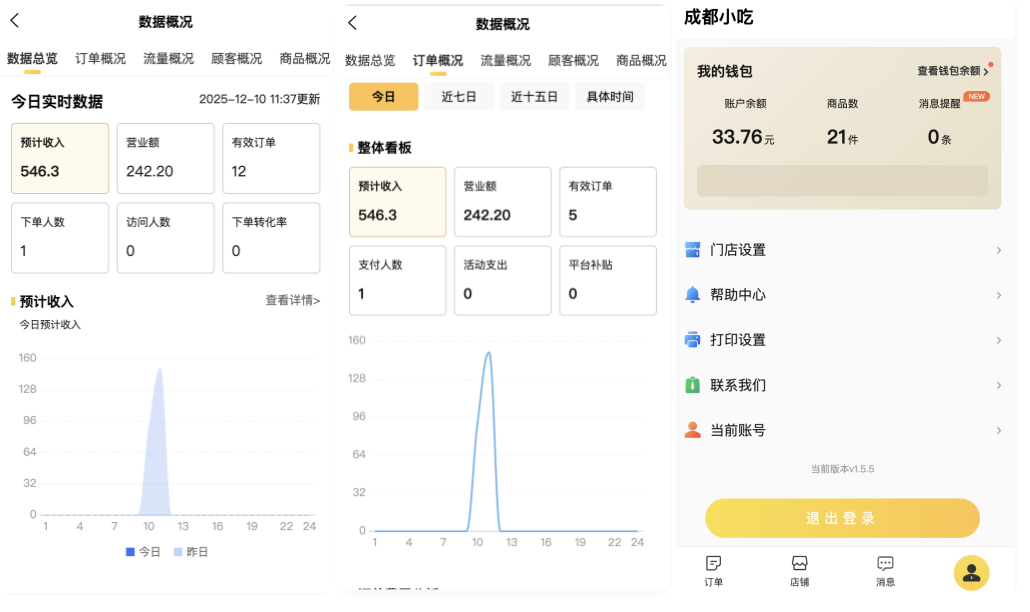Click the 2025-12-10 11:37更新 timestamp
Viewport: 1030px width, 612px height.
(259, 99)
